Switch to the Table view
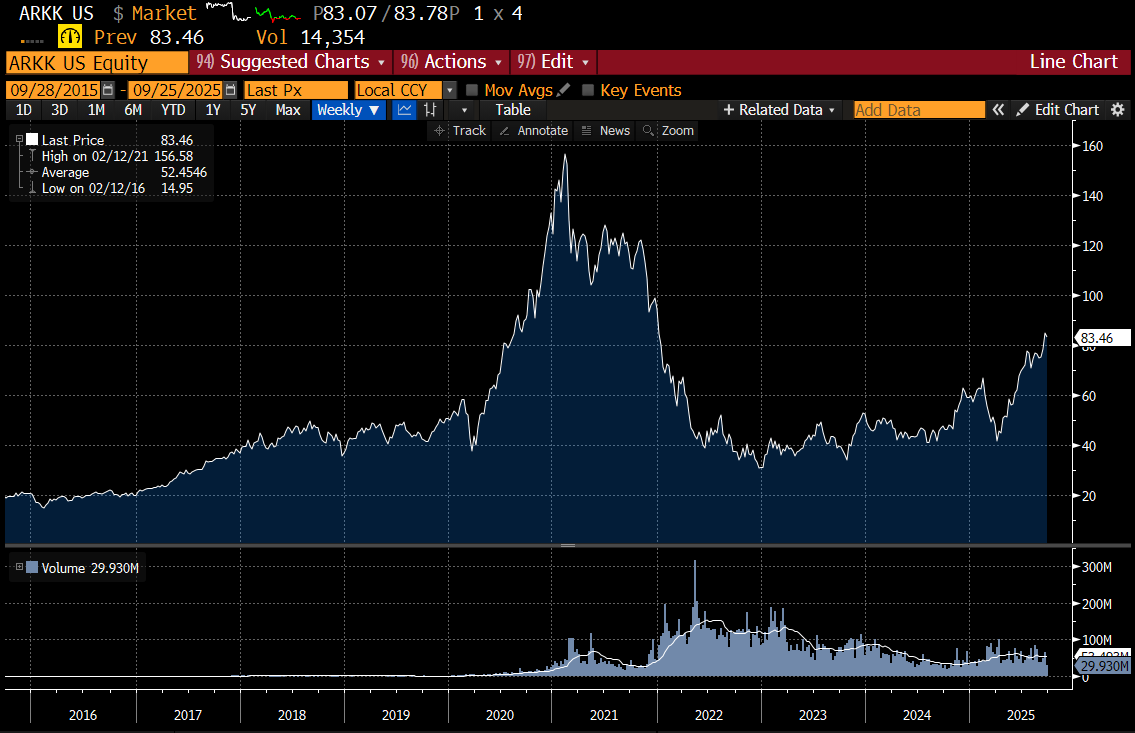 513,110
